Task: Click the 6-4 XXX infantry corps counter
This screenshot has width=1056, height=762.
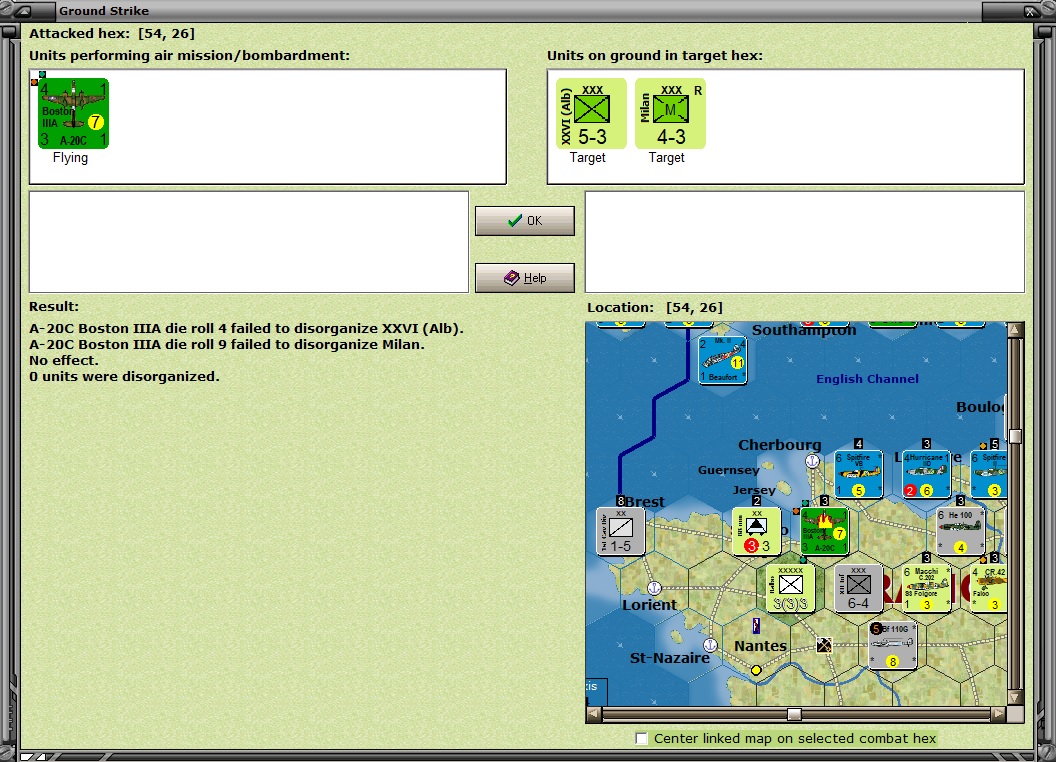Action: pyautogui.click(x=858, y=588)
